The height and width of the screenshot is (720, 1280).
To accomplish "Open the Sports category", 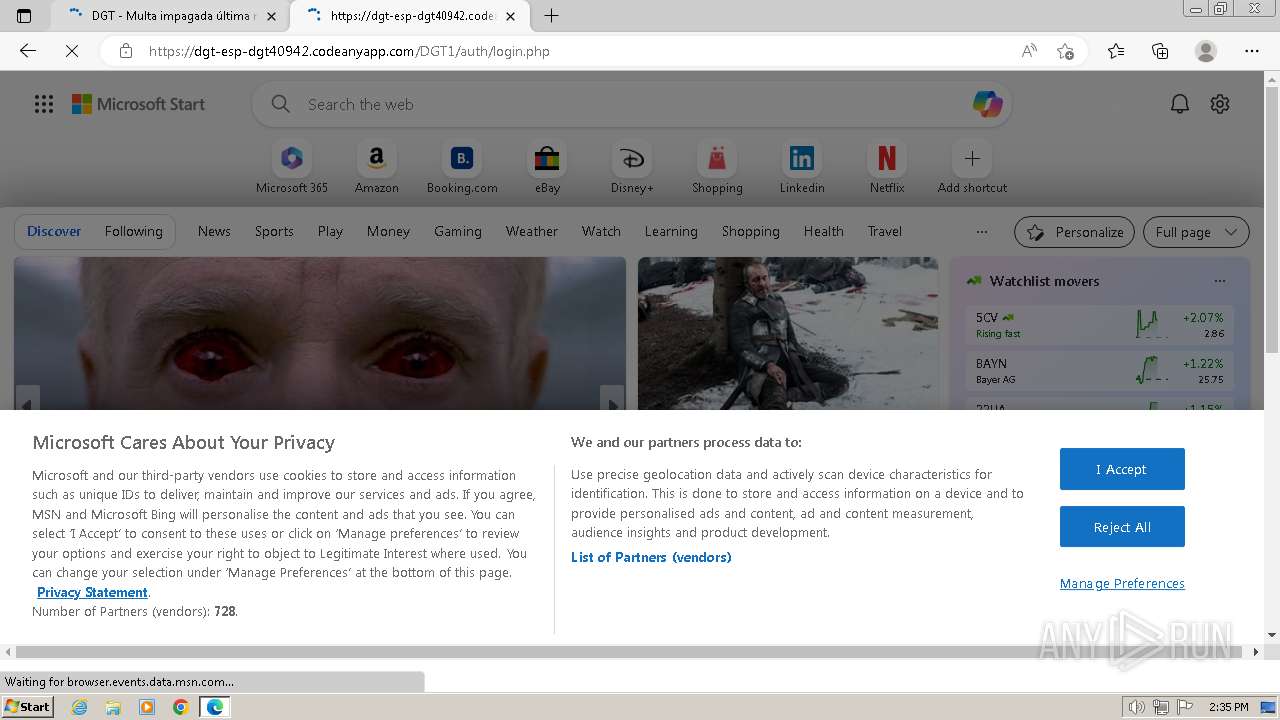I will tap(274, 231).
